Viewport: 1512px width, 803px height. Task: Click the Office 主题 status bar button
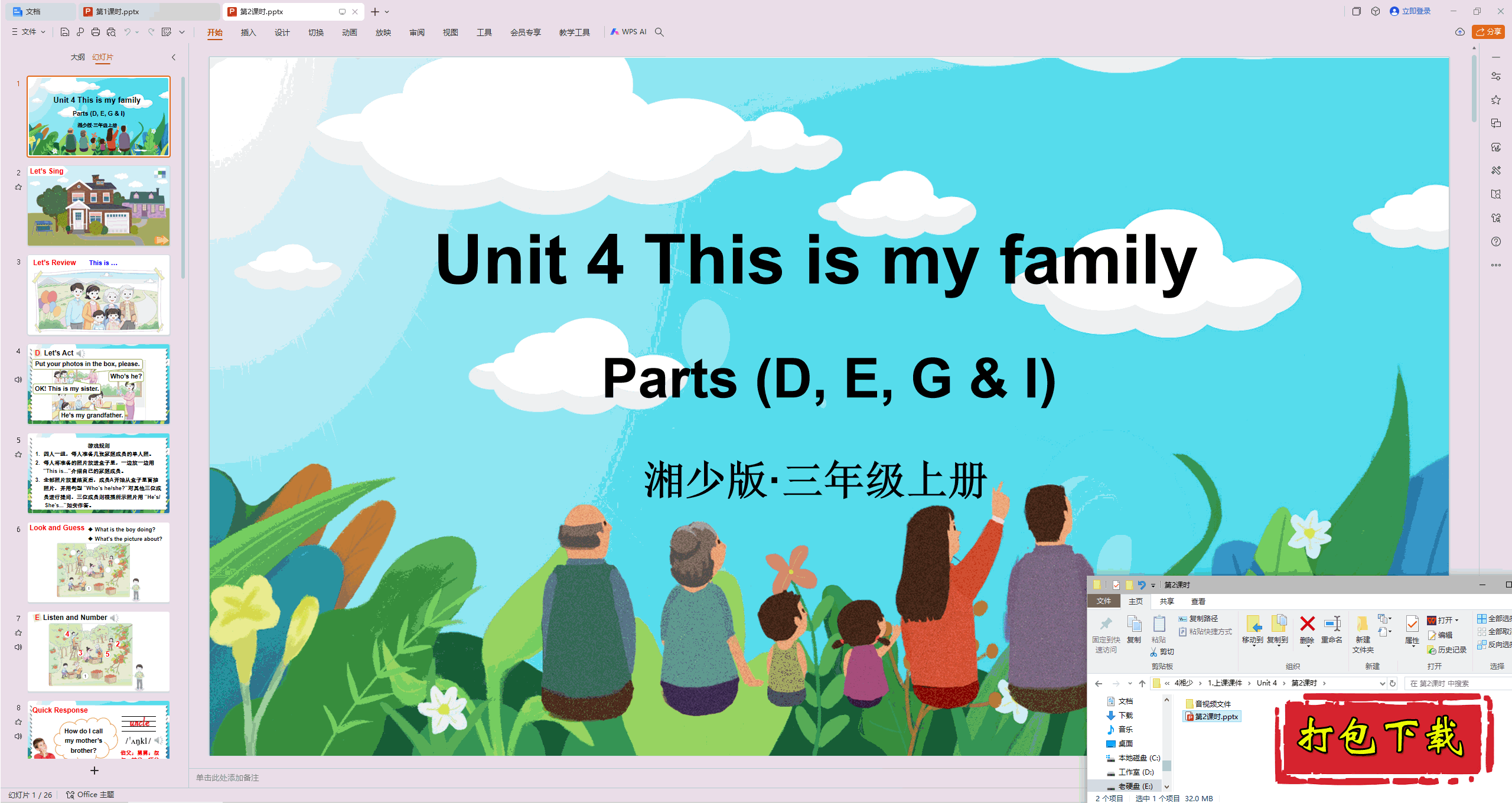tap(90, 795)
